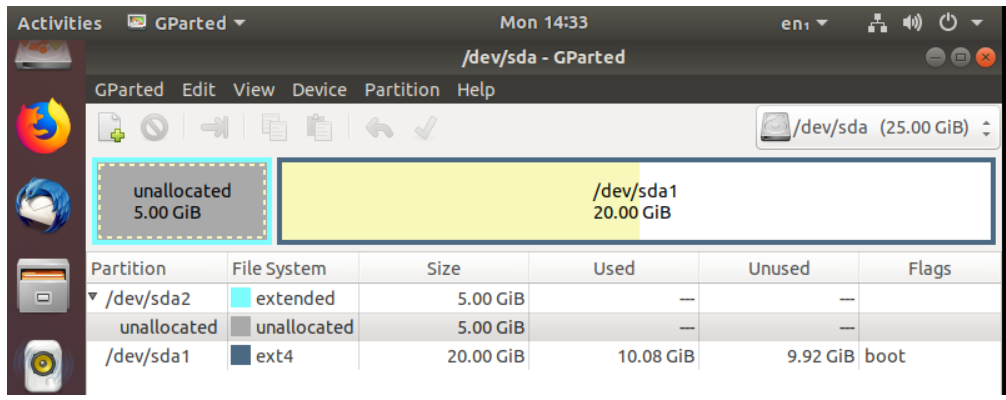
Task: Click the Resize/Move toolbar icon
Action: [x=214, y=127]
